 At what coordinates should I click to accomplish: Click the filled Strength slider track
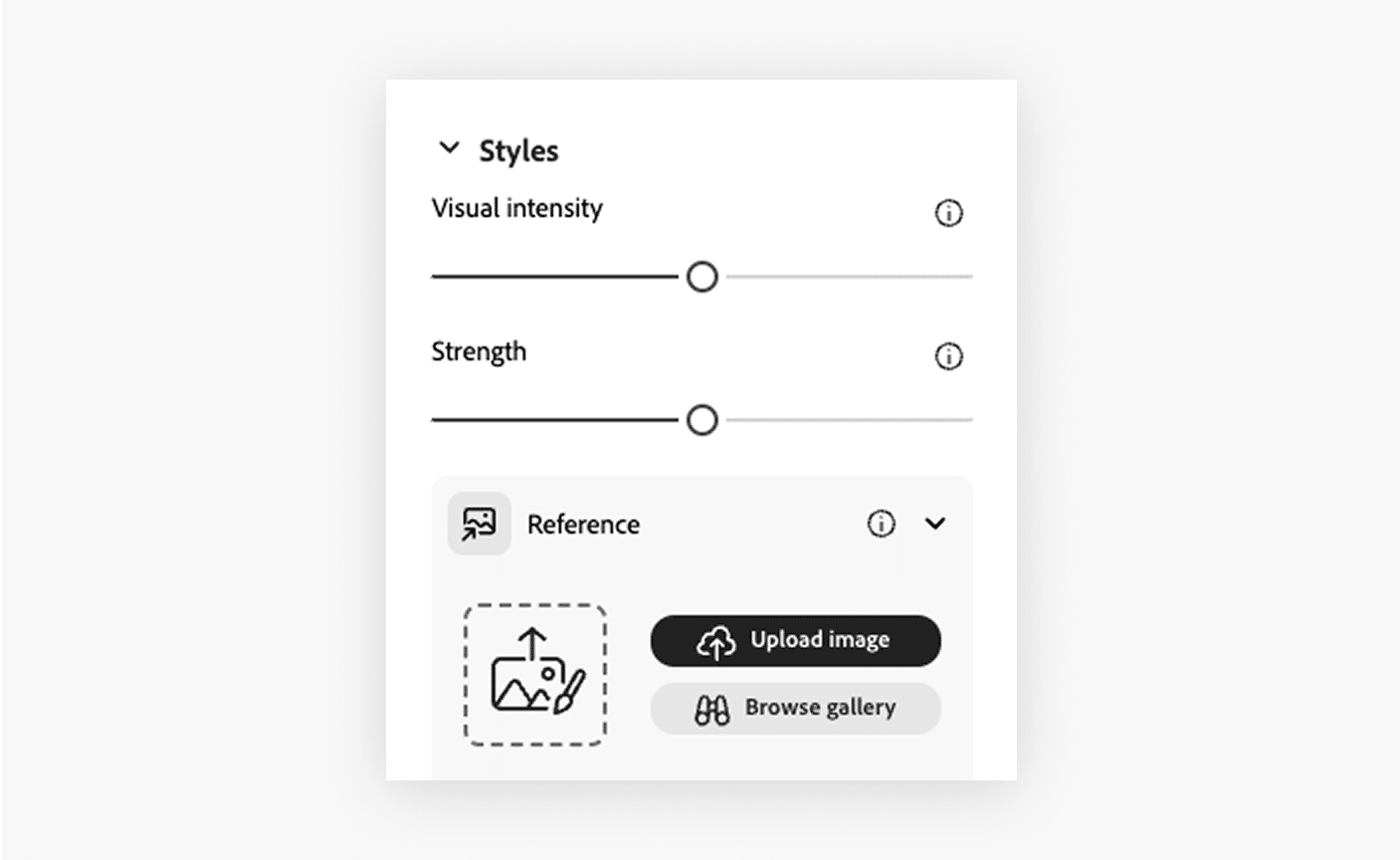coord(555,420)
